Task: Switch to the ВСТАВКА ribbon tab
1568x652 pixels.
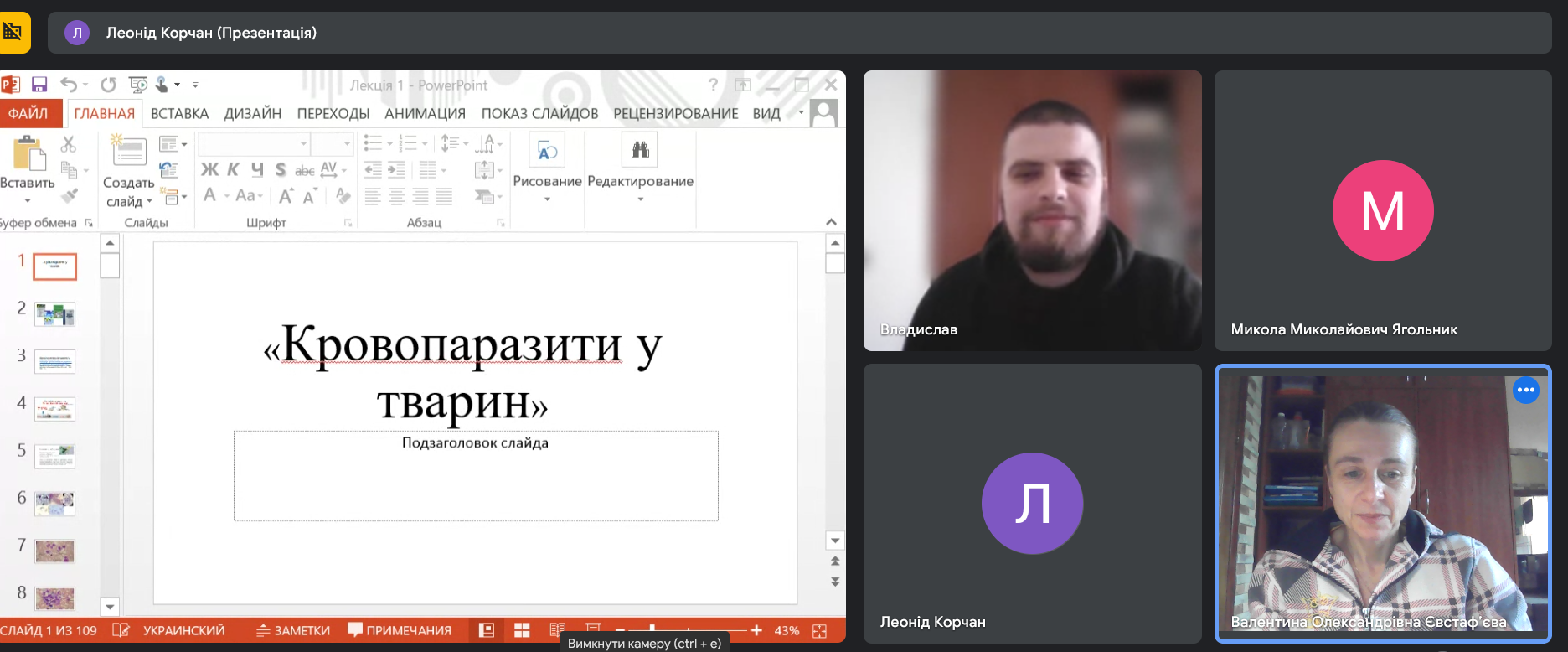Action: click(179, 114)
